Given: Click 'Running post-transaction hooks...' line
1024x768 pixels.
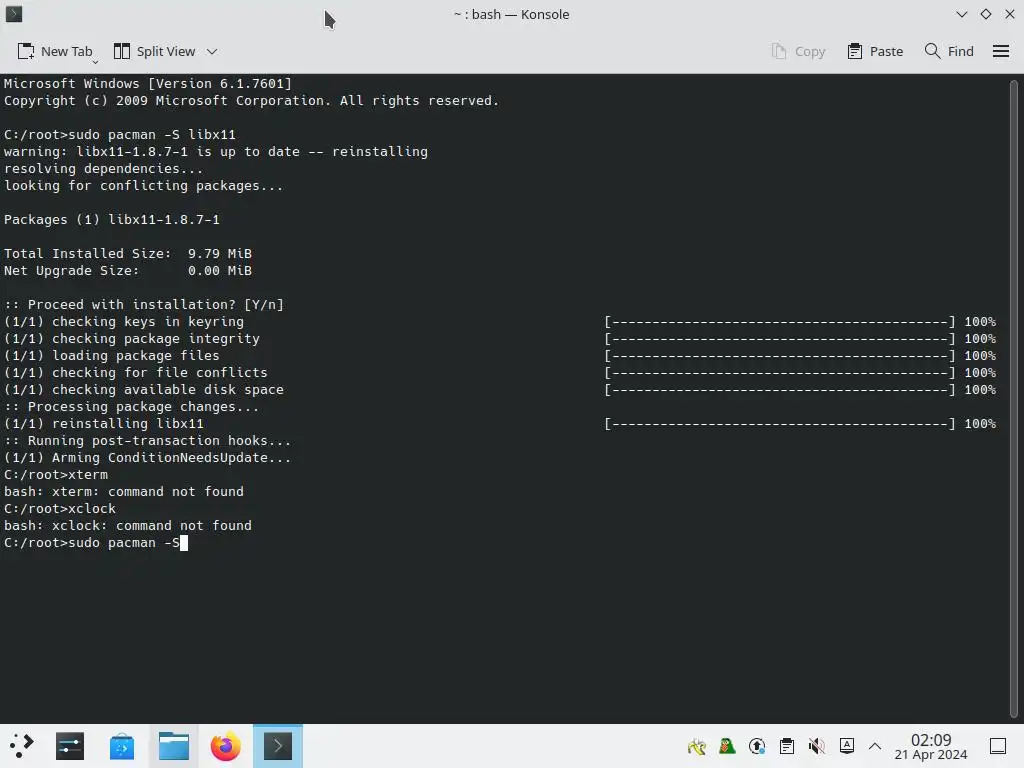Looking at the screenshot, I should pyautogui.click(x=148, y=441).
